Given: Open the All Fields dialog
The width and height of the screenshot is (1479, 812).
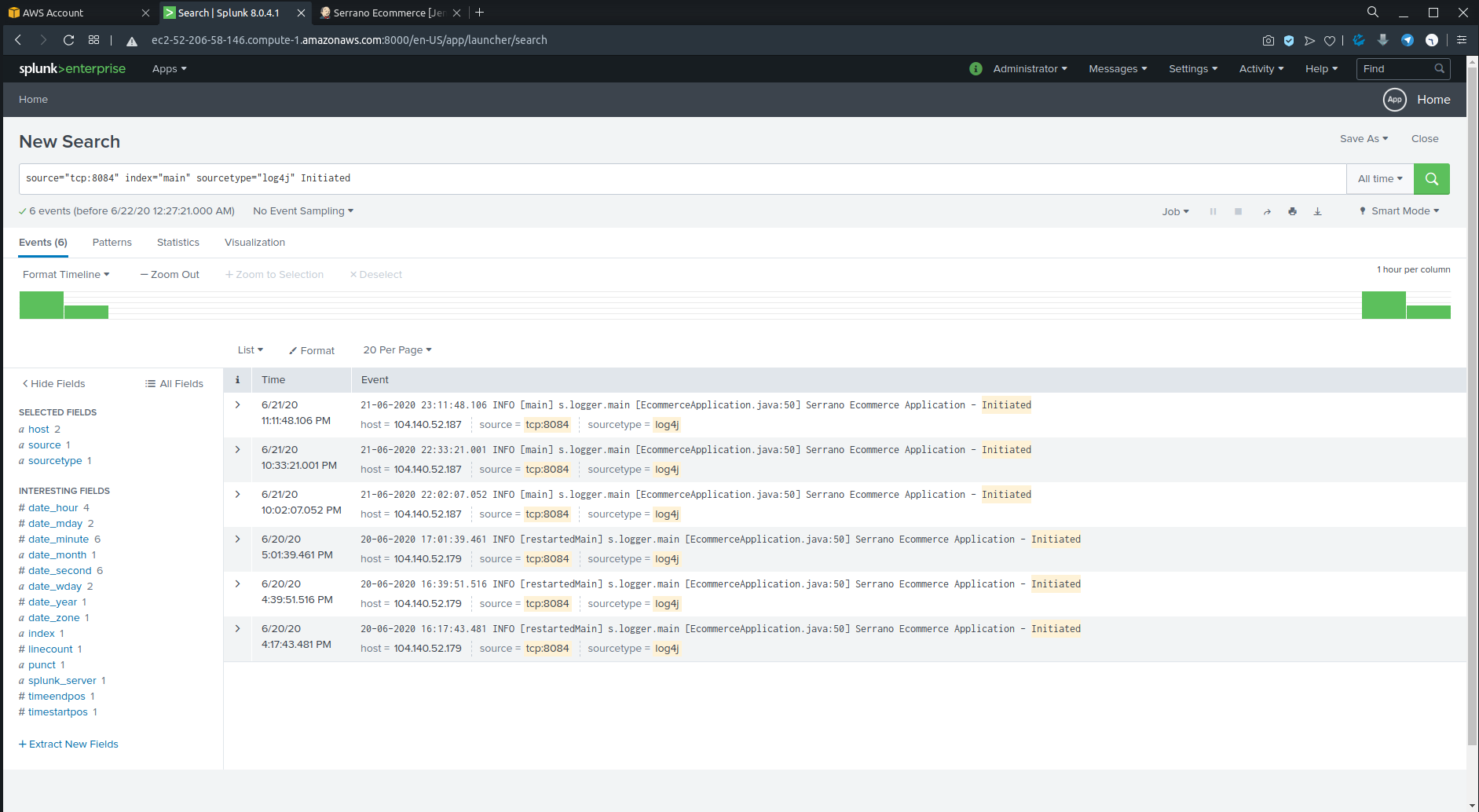Looking at the screenshot, I should (x=174, y=384).
